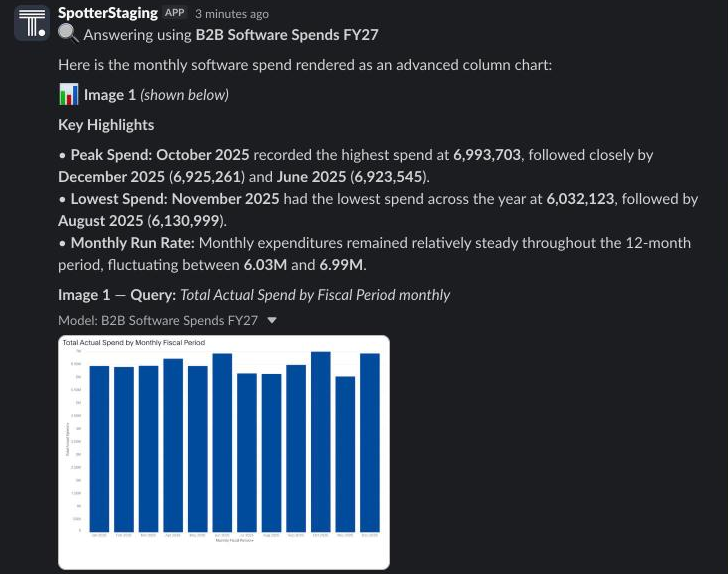Image resolution: width=728 pixels, height=574 pixels.
Task: Open the column chart image preview
Action: [x=224, y=452]
